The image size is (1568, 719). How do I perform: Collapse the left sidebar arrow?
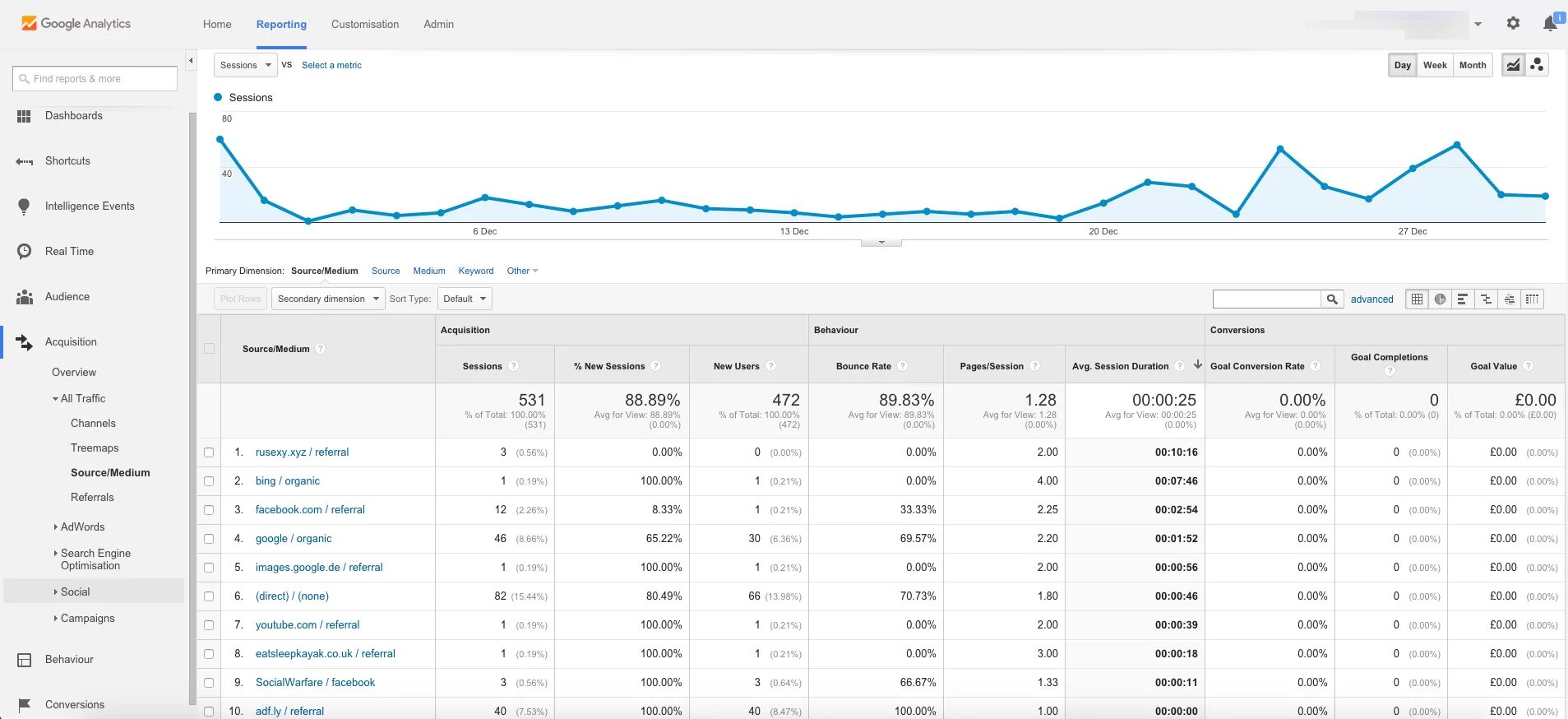191,61
